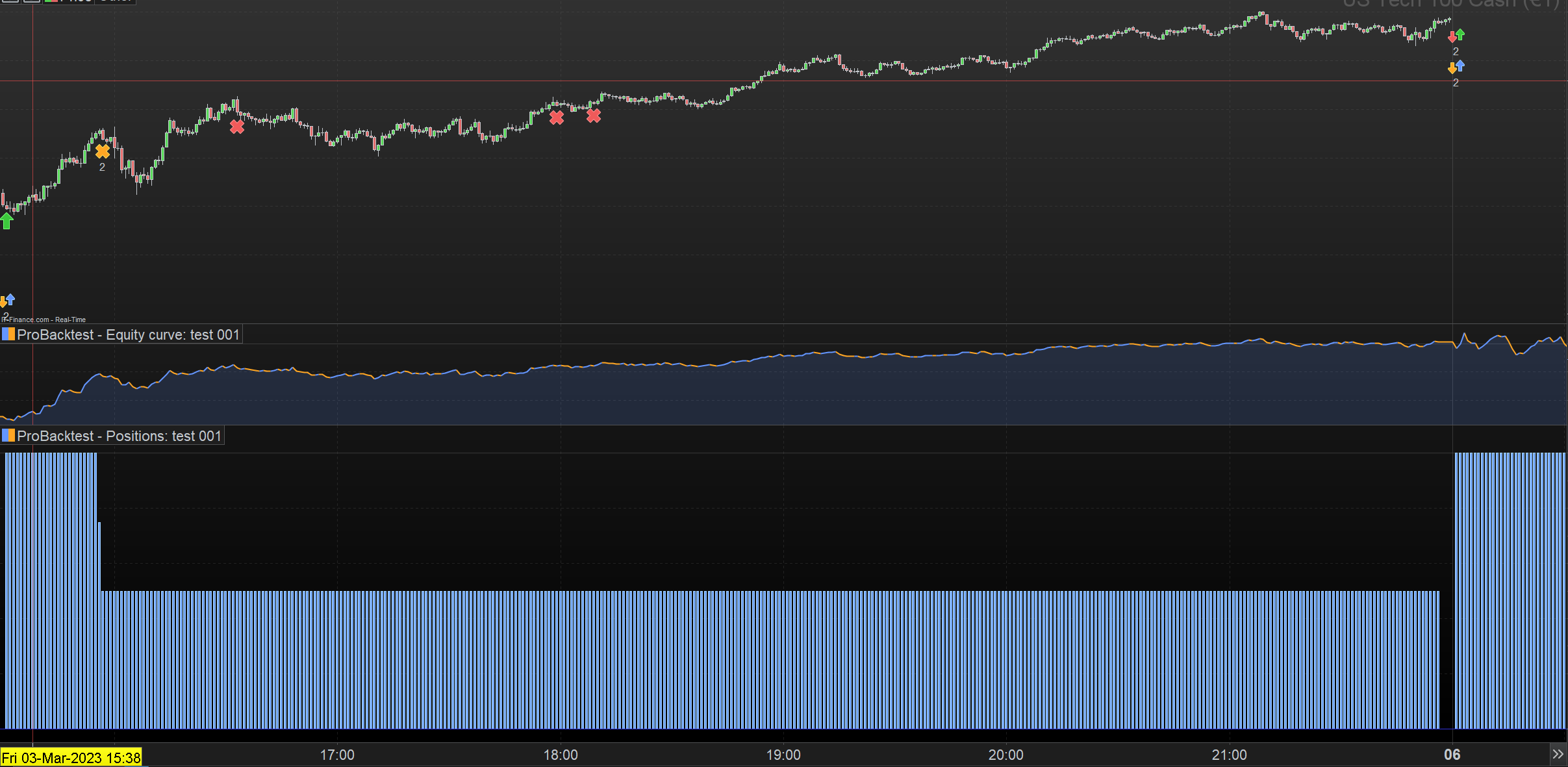Click the yellow date label Fri 03-Mar-2023 15:38
Screen dimensions: 1568x767
[x=71, y=757]
